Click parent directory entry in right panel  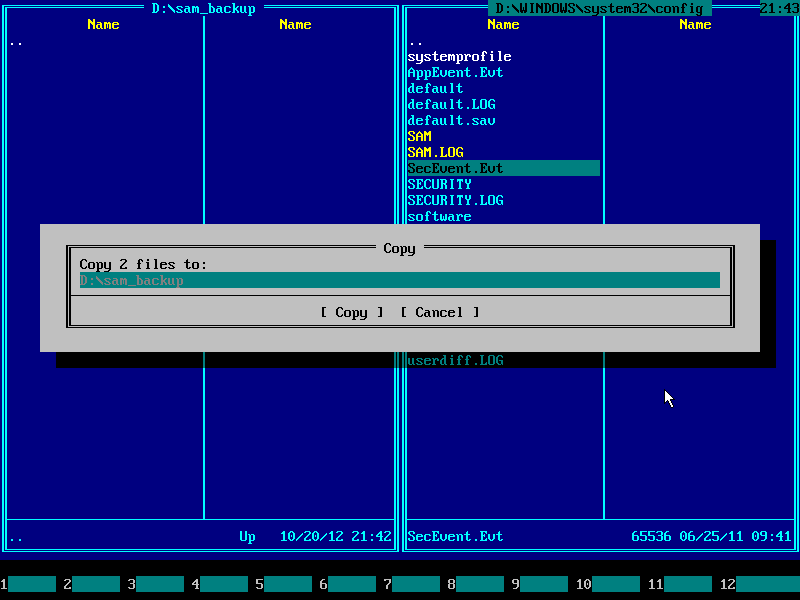tap(415, 42)
